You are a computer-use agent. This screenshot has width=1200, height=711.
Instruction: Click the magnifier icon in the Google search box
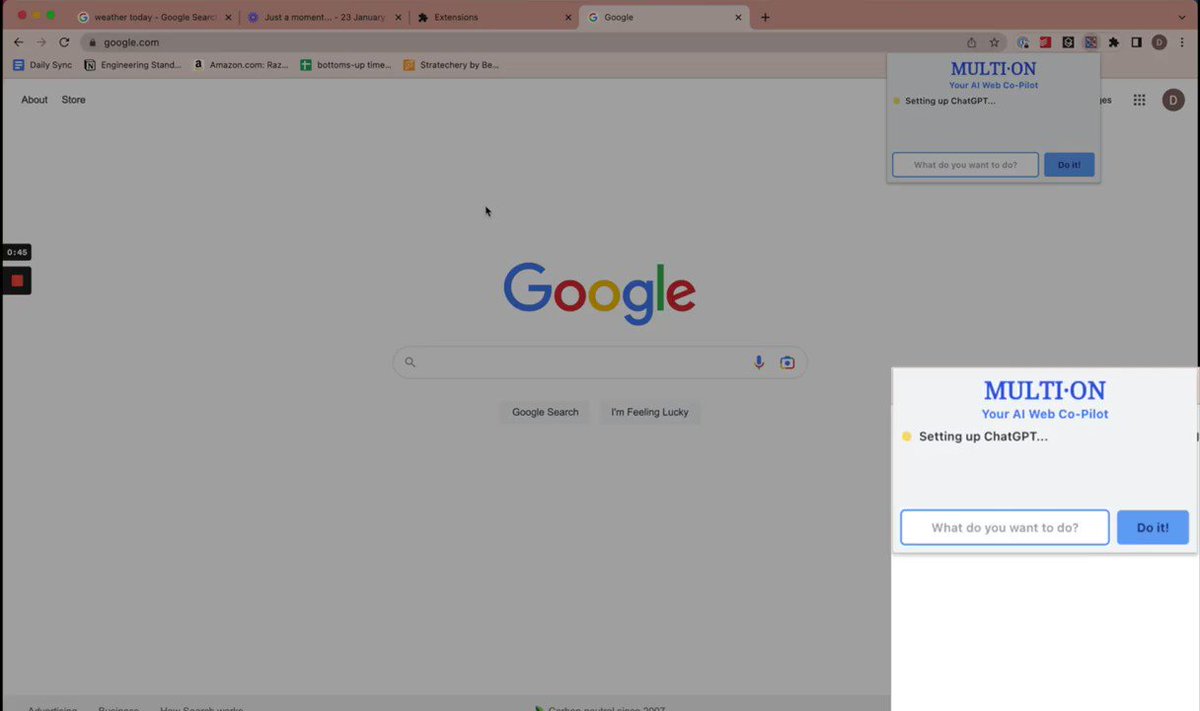click(x=410, y=362)
